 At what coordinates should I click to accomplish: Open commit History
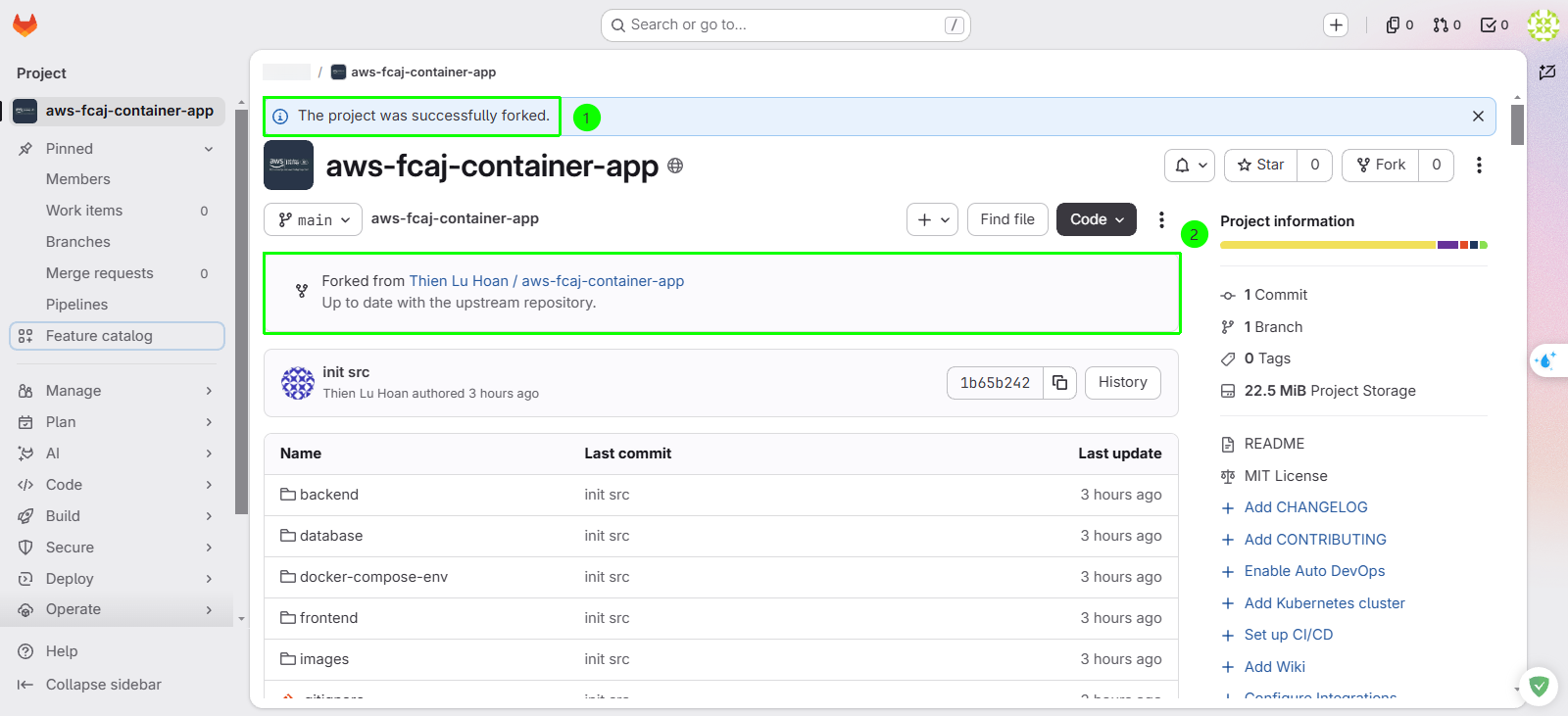1123,383
